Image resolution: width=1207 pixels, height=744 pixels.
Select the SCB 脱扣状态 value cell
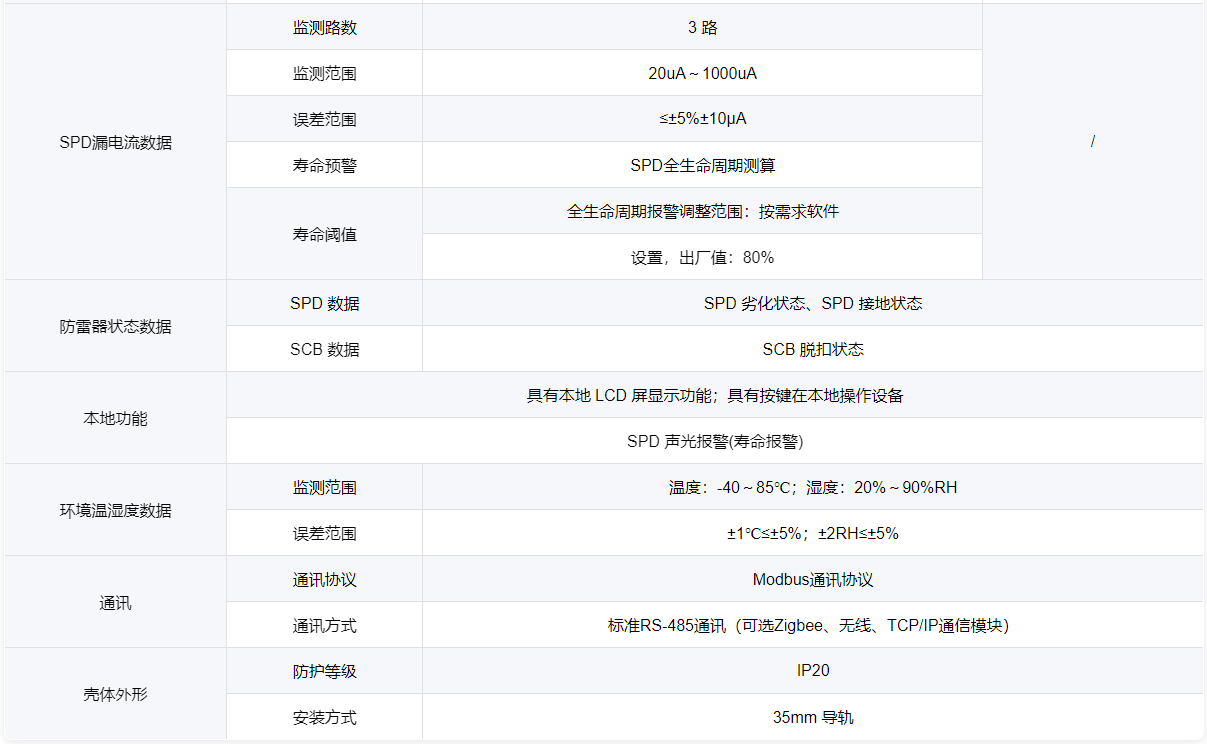(x=813, y=349)
